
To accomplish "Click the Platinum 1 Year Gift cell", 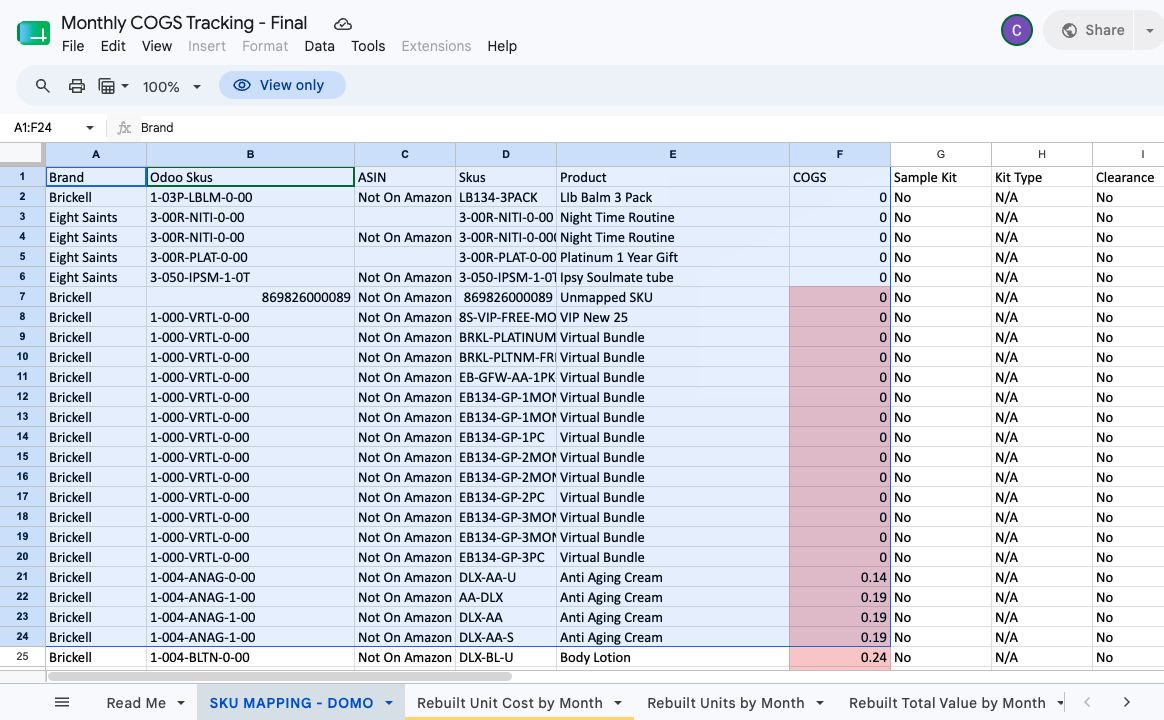I will pyautogui.click(x=673, y=258).
